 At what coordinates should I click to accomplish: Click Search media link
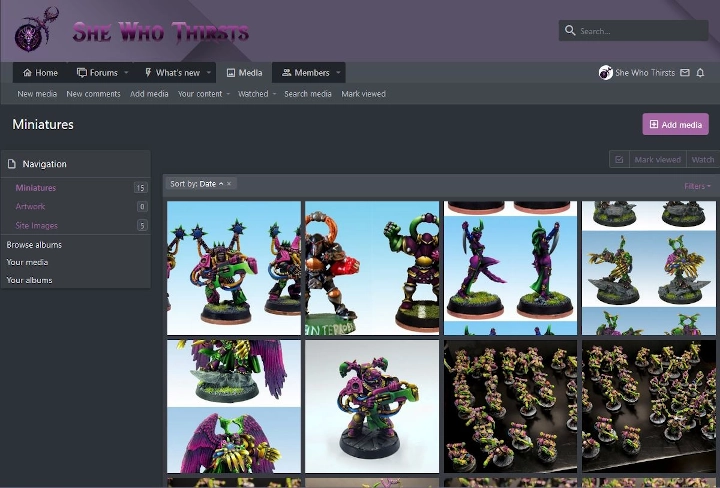[308, 94]
